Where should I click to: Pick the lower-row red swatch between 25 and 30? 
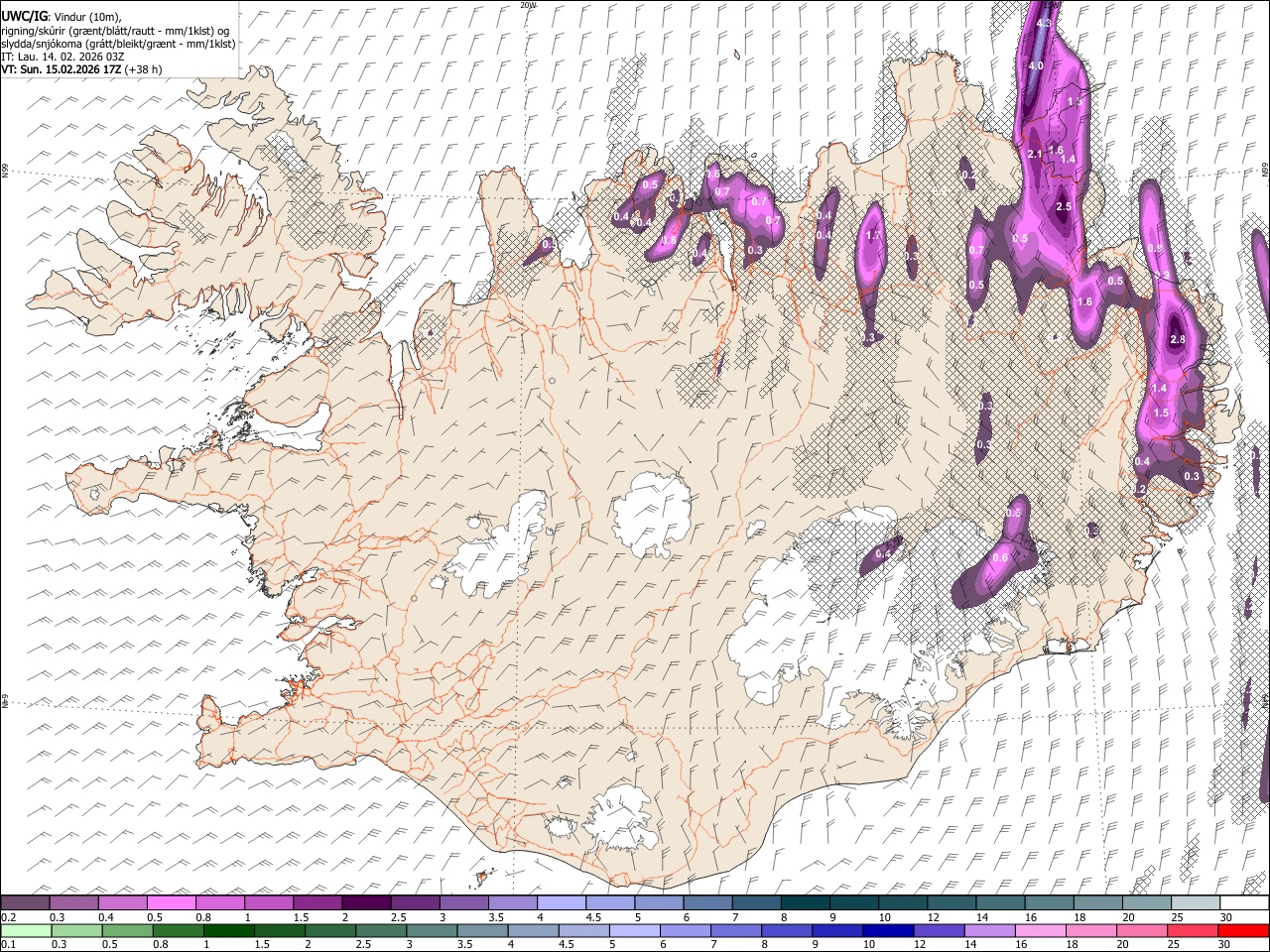pos(1192,930)
